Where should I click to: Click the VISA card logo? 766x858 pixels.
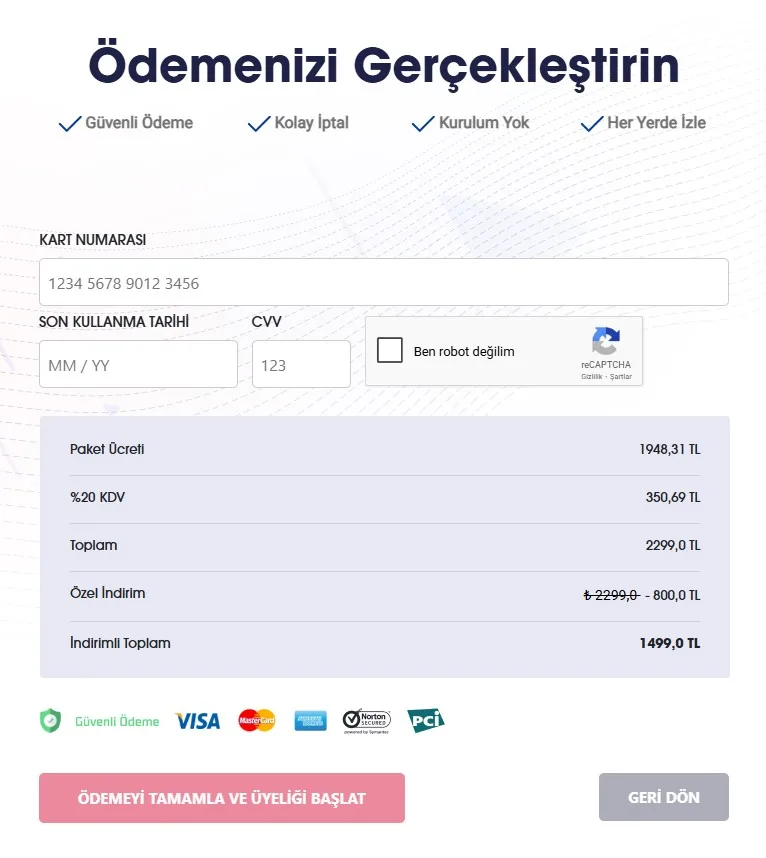(x=197, y=721)
